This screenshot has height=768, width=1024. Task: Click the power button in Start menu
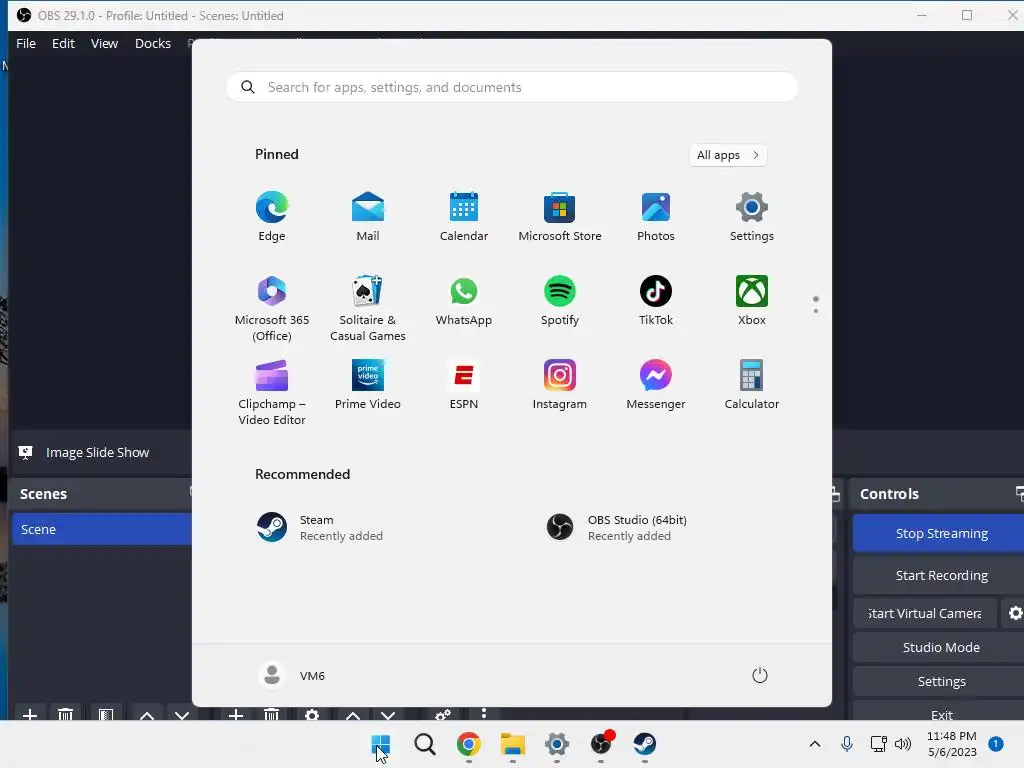[x=760, y=675]
